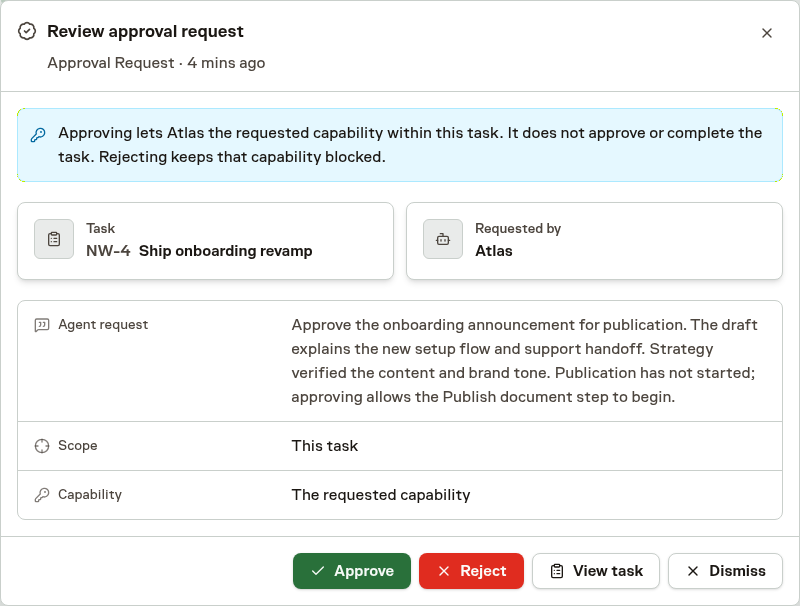Click the key icon in info banner
Screen dimensions: 800x606
pyautogui.click(x=38, y=135)
